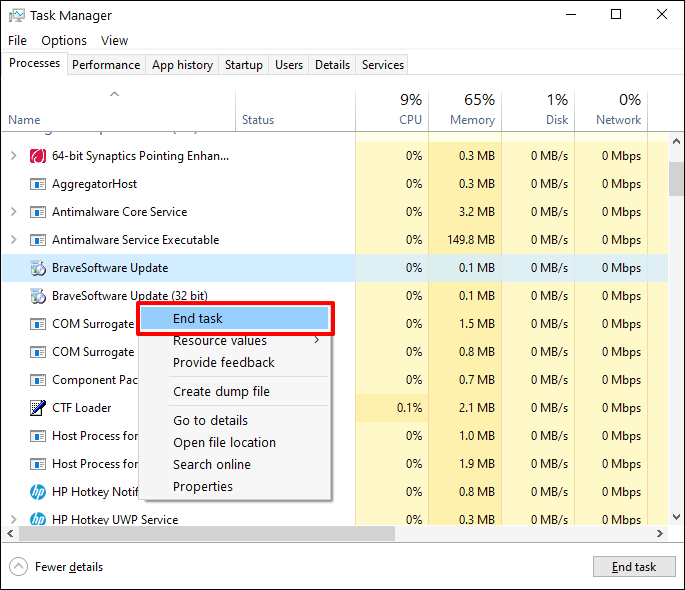Choose Search online in the context menu
The width and height of the screenshot is (685, 590).
coord(235,465)
